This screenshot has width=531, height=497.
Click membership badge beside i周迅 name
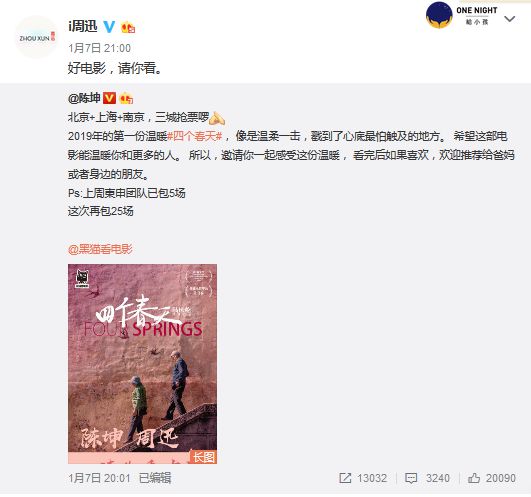click(x=128, y=27)
